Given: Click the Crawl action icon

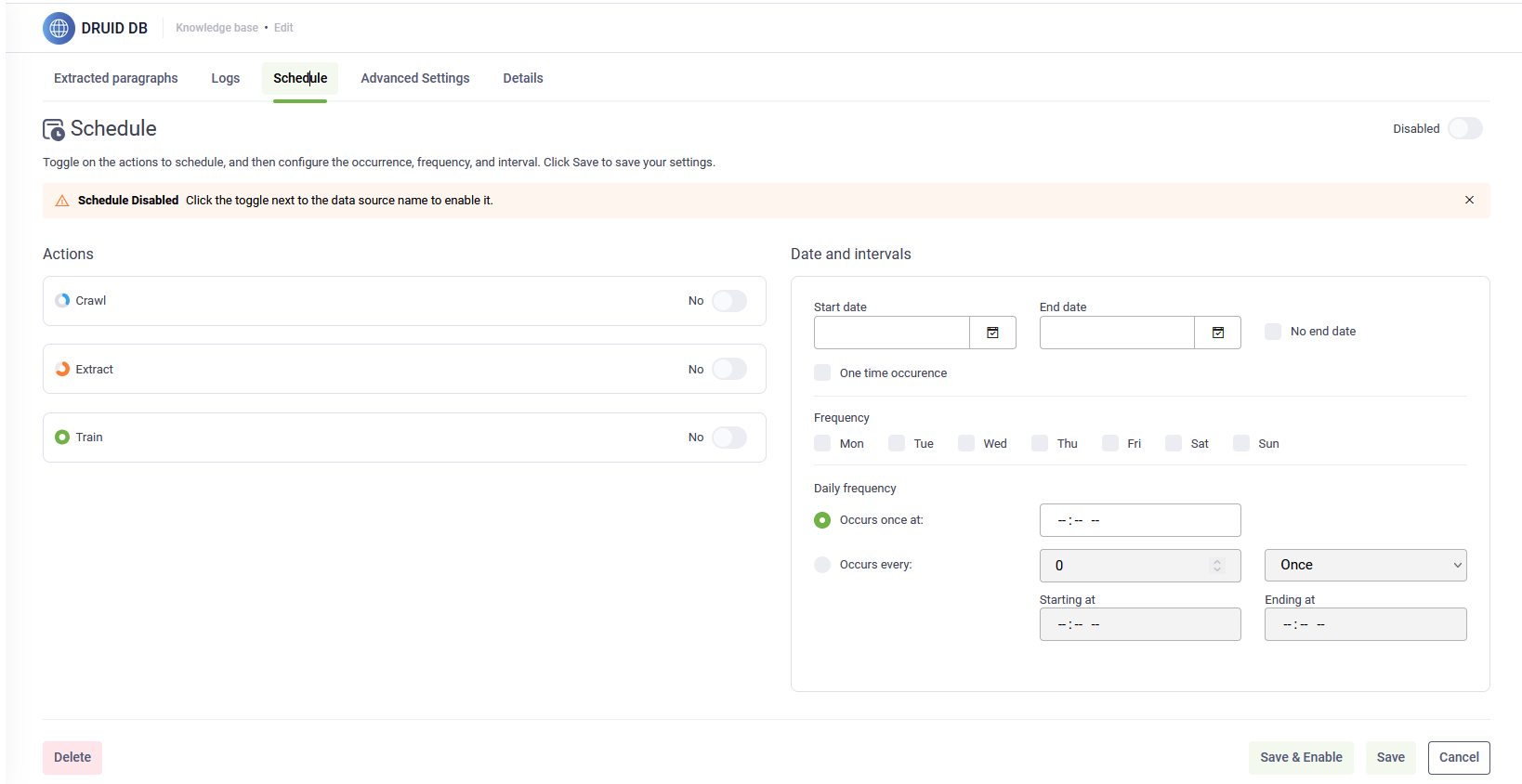Looking at the screenshot, I should coord(62,300).
